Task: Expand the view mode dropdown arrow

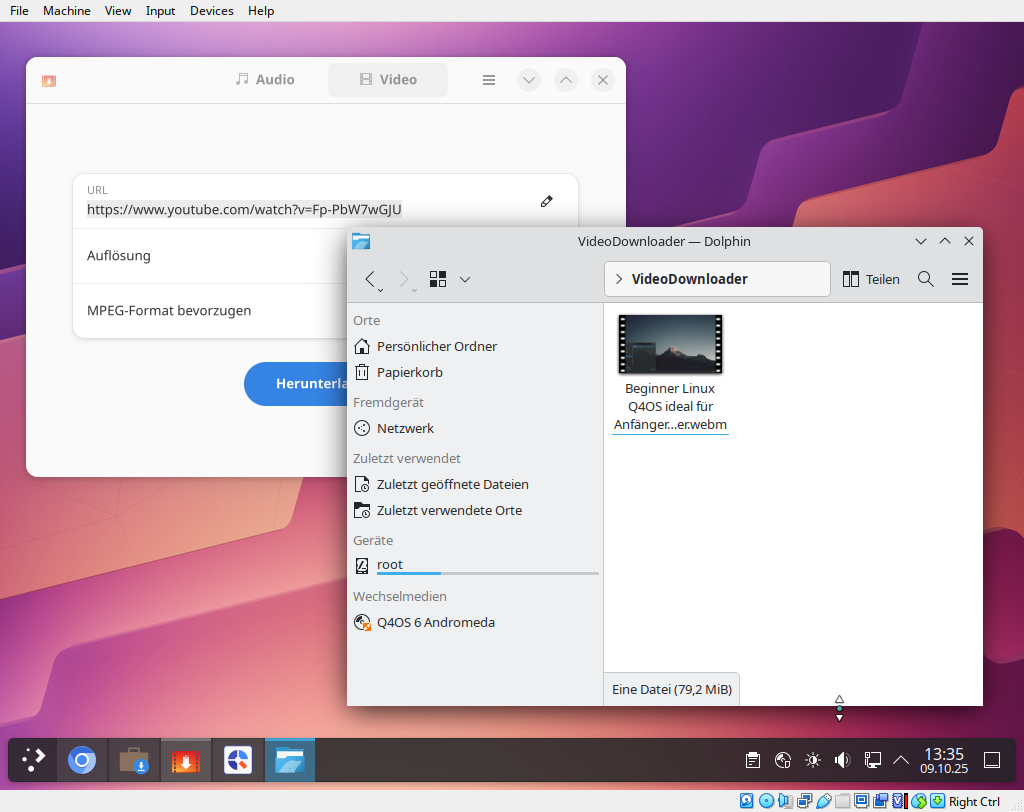Action: tap(465, 279)
